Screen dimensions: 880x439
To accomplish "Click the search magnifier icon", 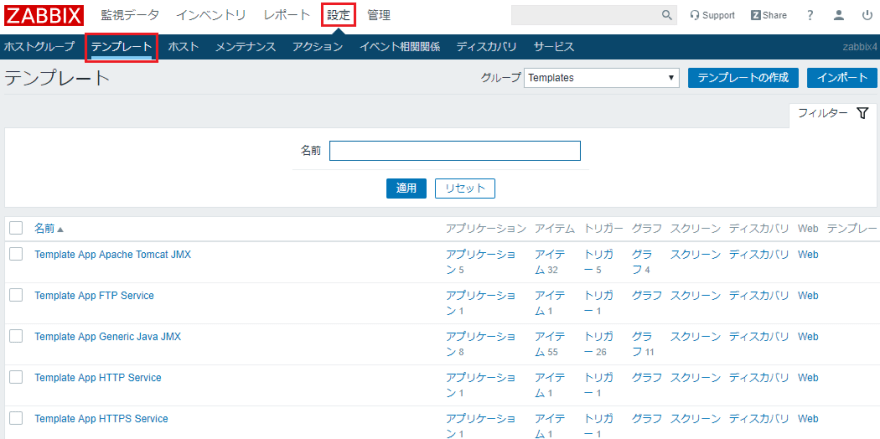I will [667, 15].
